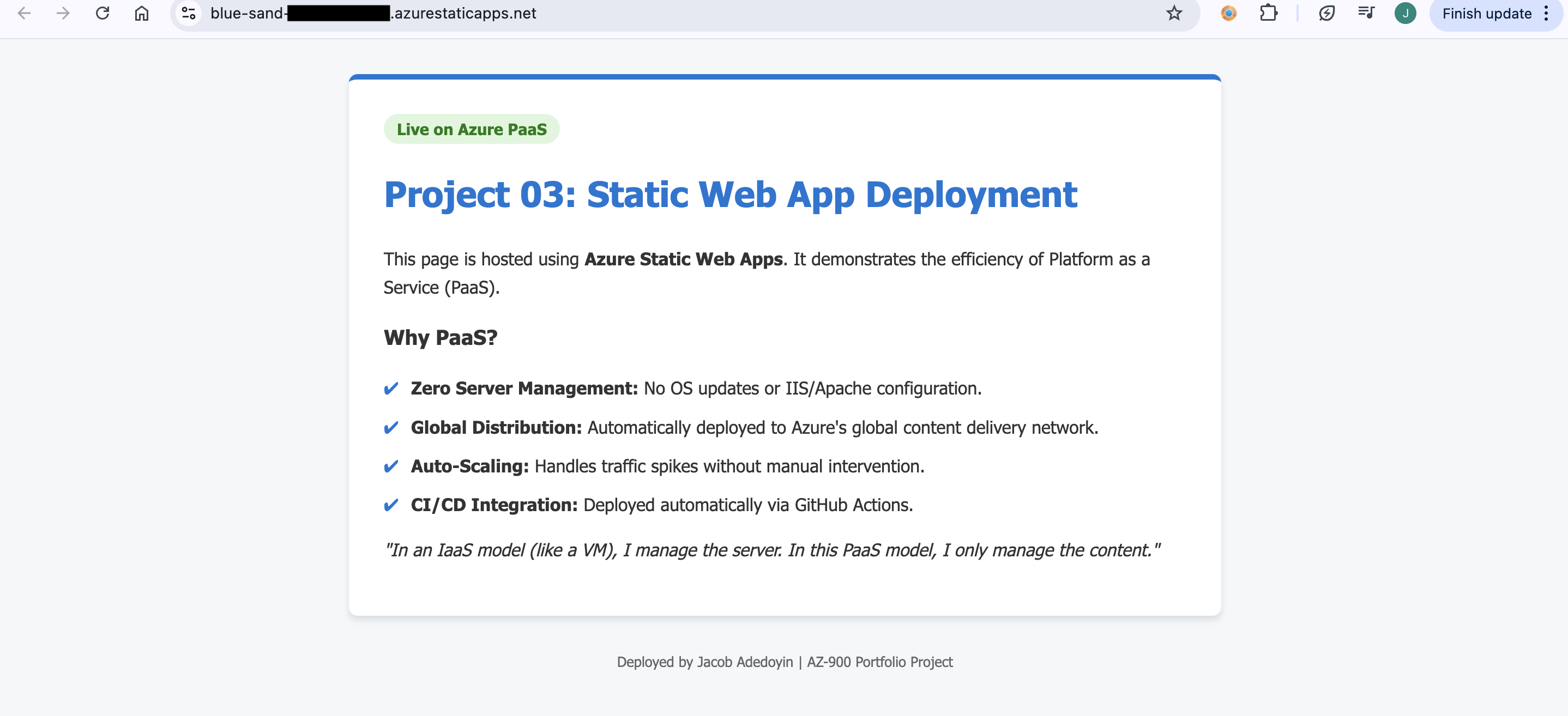Click the Zero Server Management label

click(524, 388)
